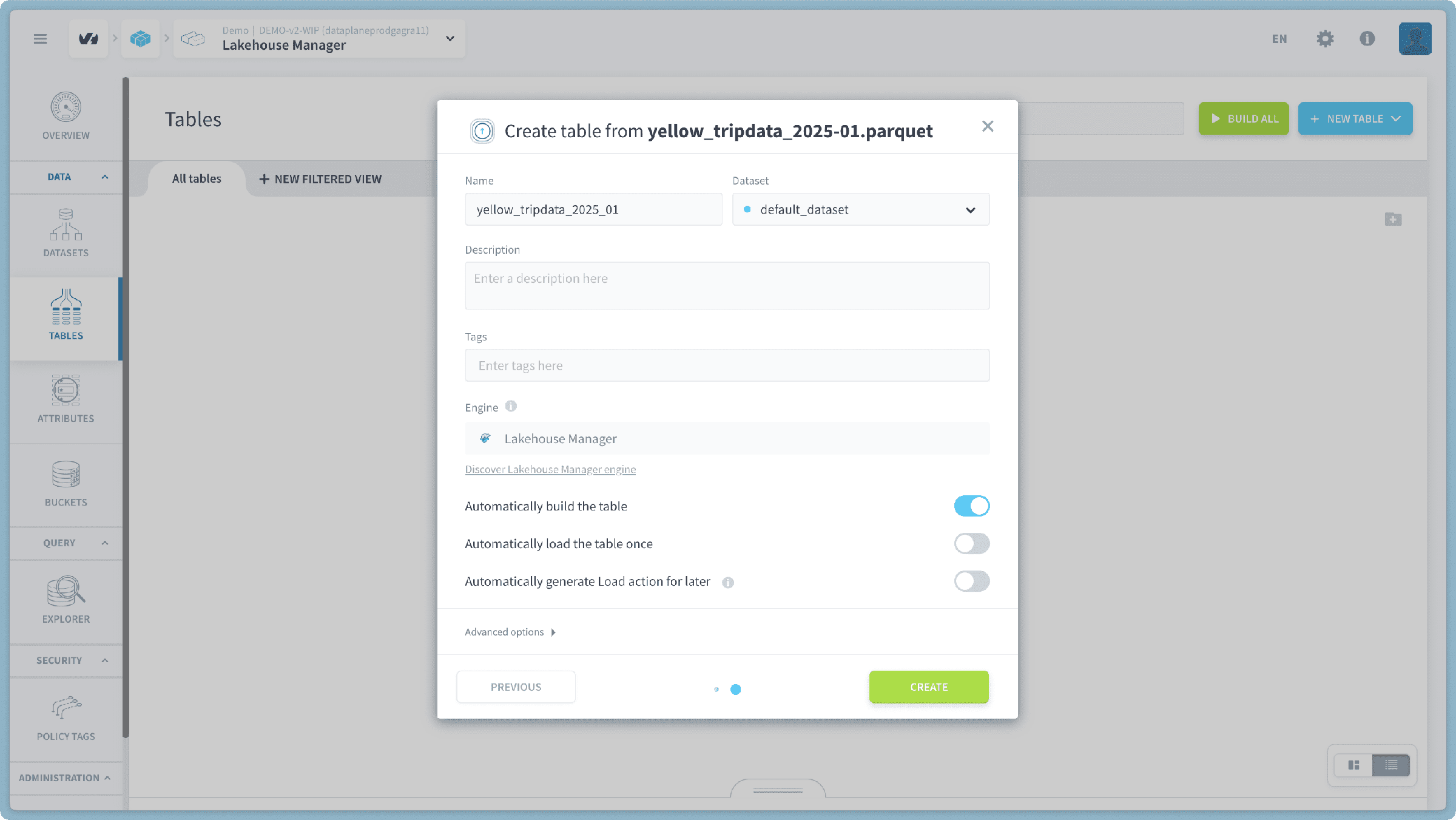Enable Automatically load the table once

(x=972, y=544)
